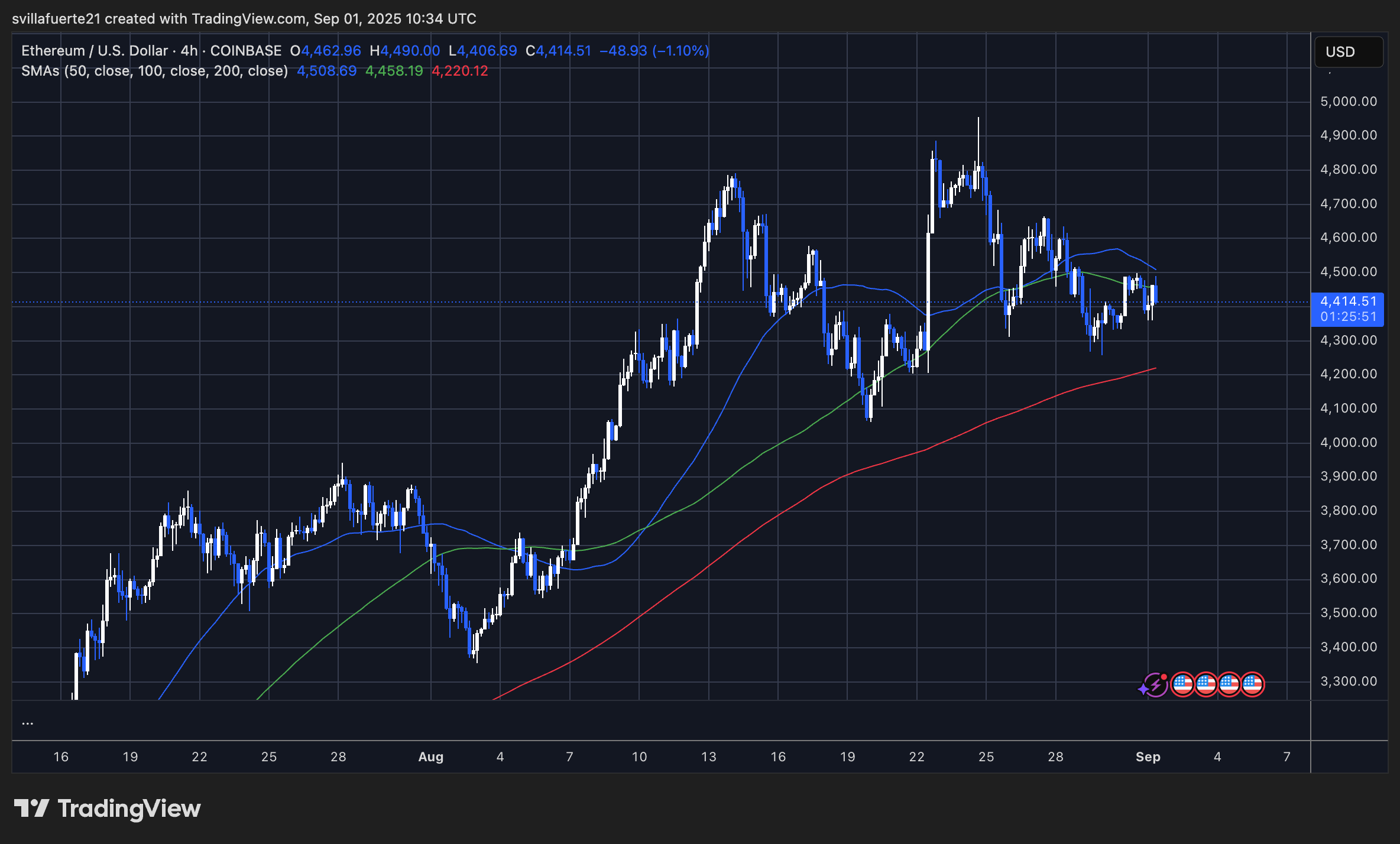The height and width of the screenshot is (844, 1400).
Task: Click the sparkle icon beside the lightning badge
Action: coord(1143,689)
